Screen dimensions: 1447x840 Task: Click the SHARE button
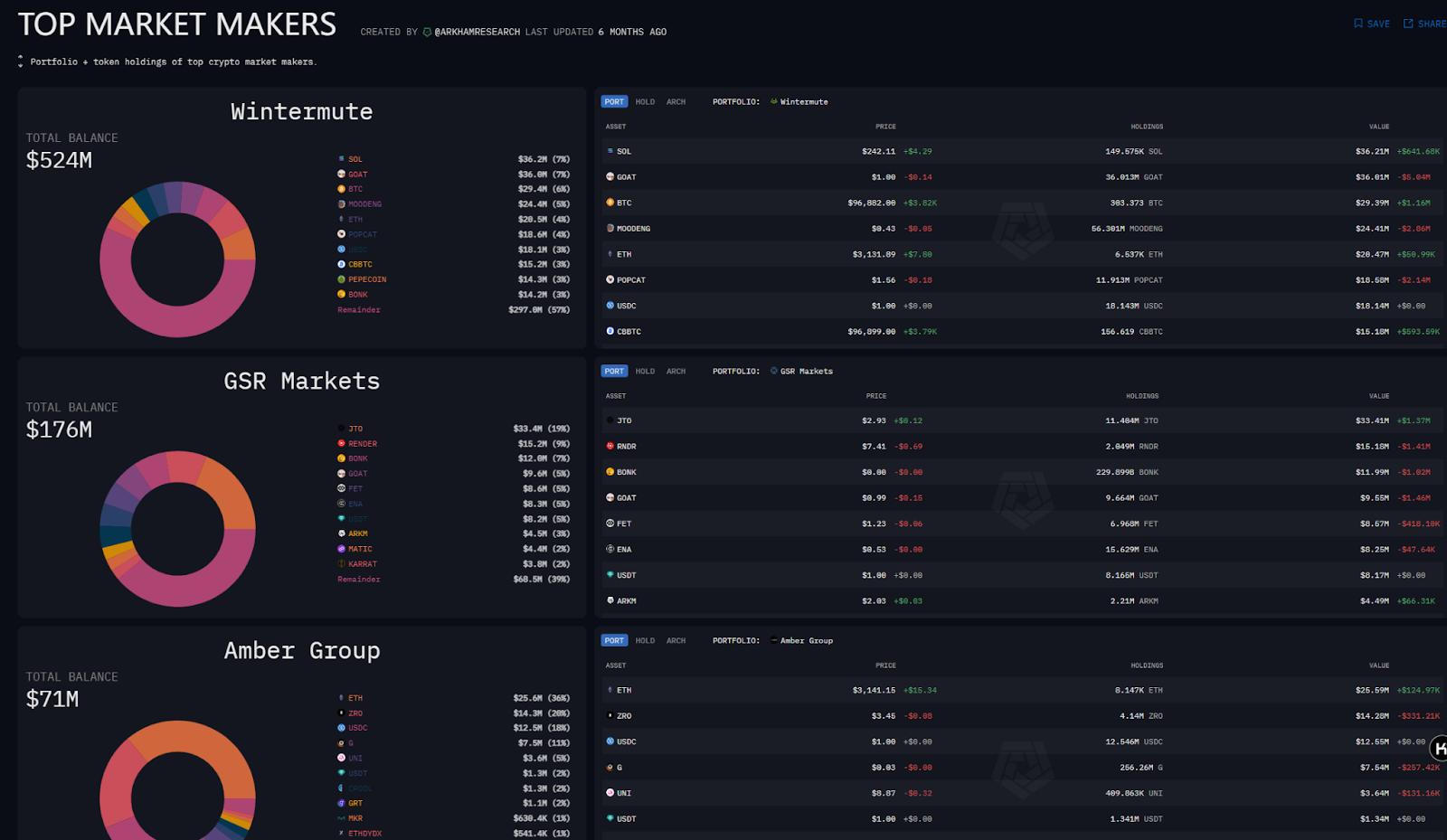click(x=1424, y=24)
